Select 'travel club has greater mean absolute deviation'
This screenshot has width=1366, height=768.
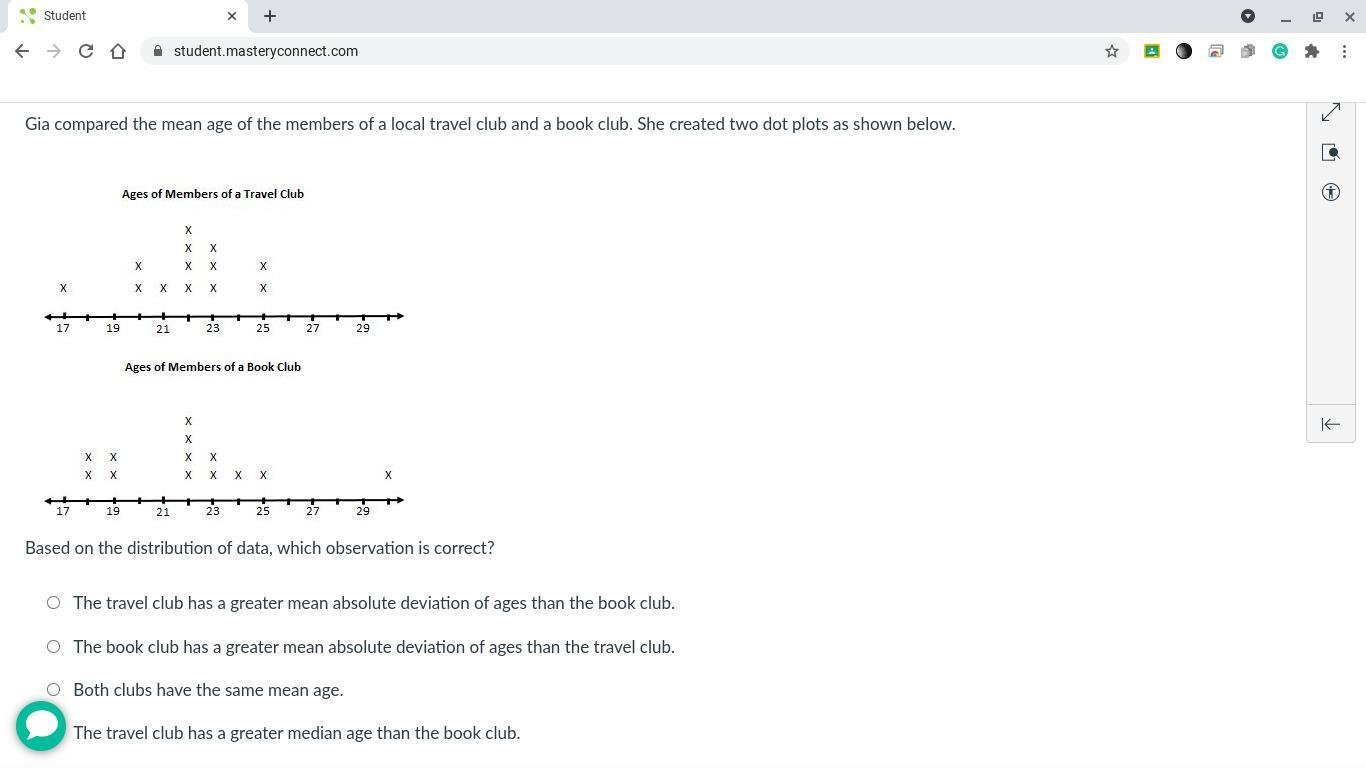54,603
